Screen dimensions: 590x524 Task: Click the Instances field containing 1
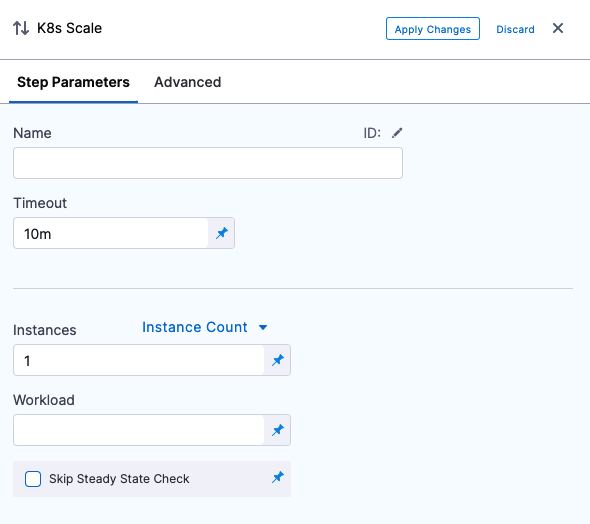click(138, 360)
